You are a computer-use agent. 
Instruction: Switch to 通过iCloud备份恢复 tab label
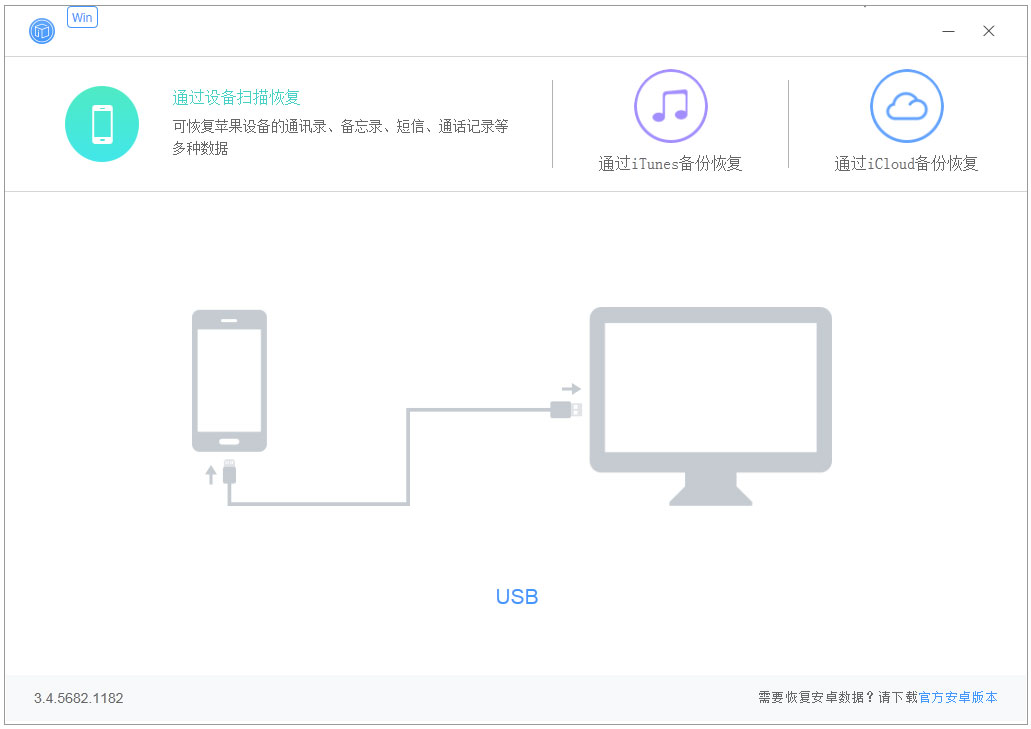pos(906,164)
